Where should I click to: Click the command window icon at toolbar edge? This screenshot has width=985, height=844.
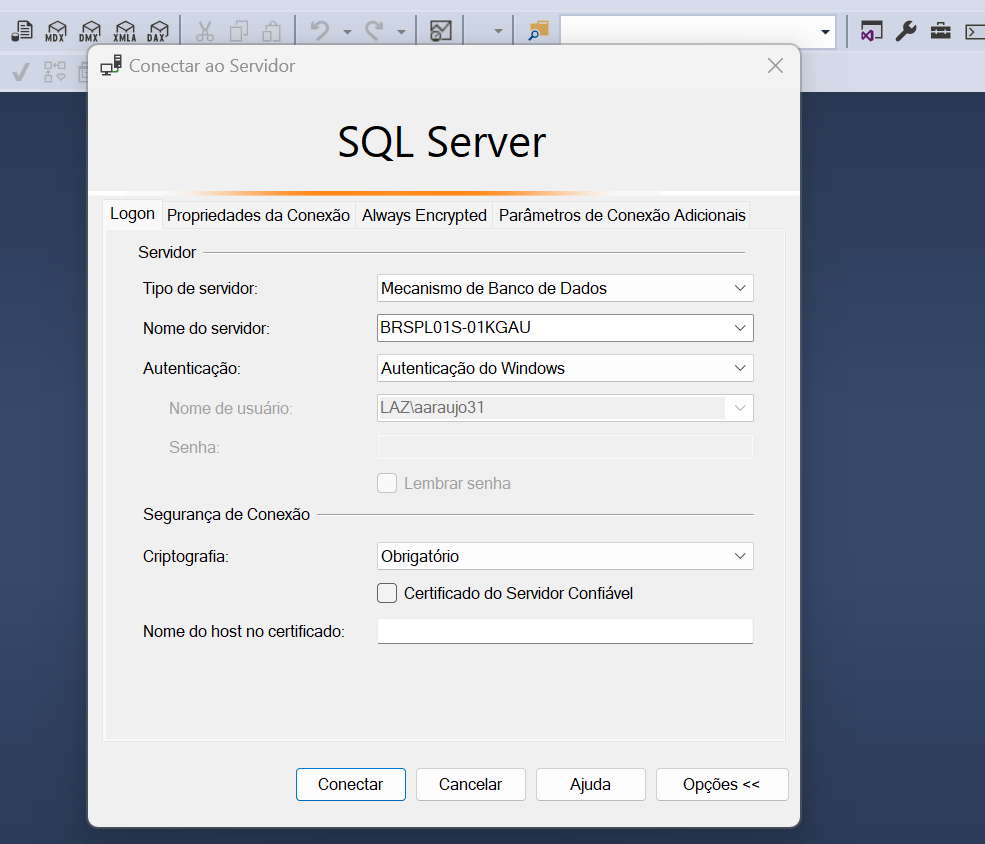(975, 31)
